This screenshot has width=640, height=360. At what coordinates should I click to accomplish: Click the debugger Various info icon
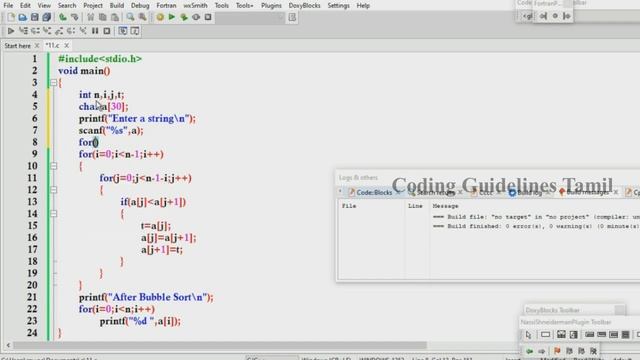pyautogui.click(x=135, y=31)
